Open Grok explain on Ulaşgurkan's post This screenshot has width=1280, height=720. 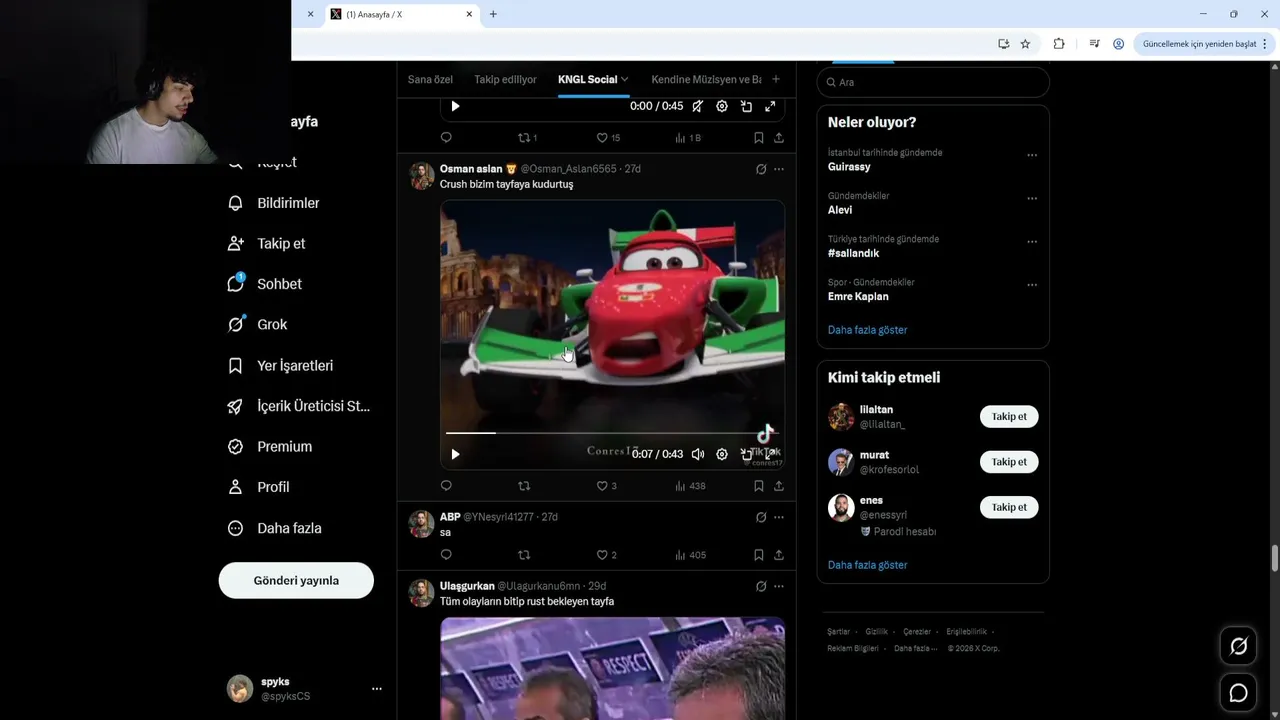coord(761,586)
